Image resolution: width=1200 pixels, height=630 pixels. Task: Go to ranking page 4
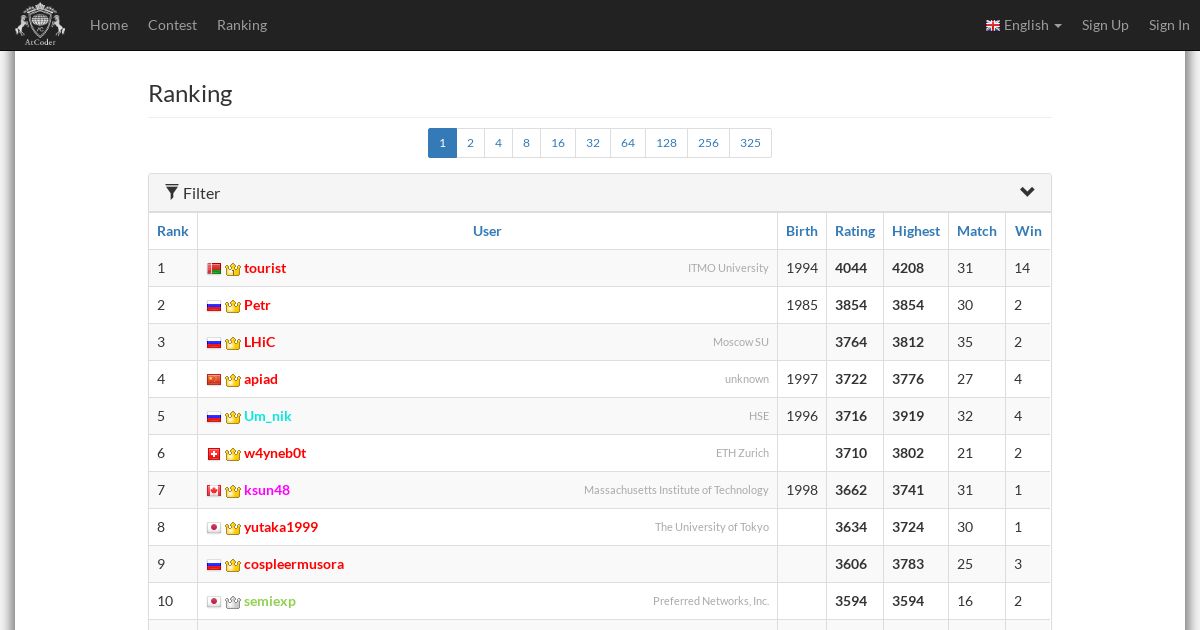click(x=498, y=143)
